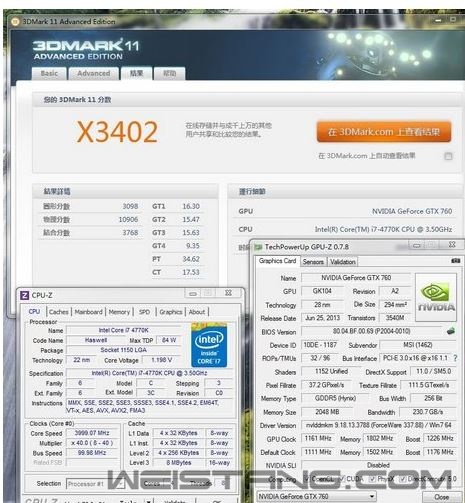Select the CPU tab in CPU-Z
The image size is (465, 503).
(35, 312)
